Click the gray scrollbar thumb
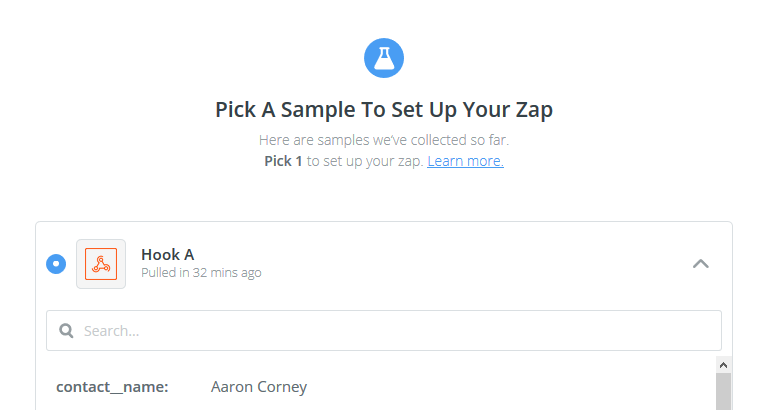 click(x=724, y=391)
